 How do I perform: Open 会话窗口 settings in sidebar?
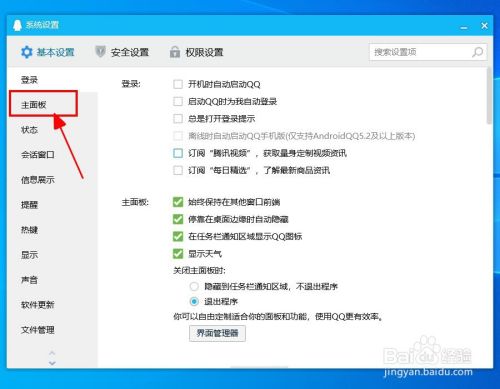pos(38,155)
